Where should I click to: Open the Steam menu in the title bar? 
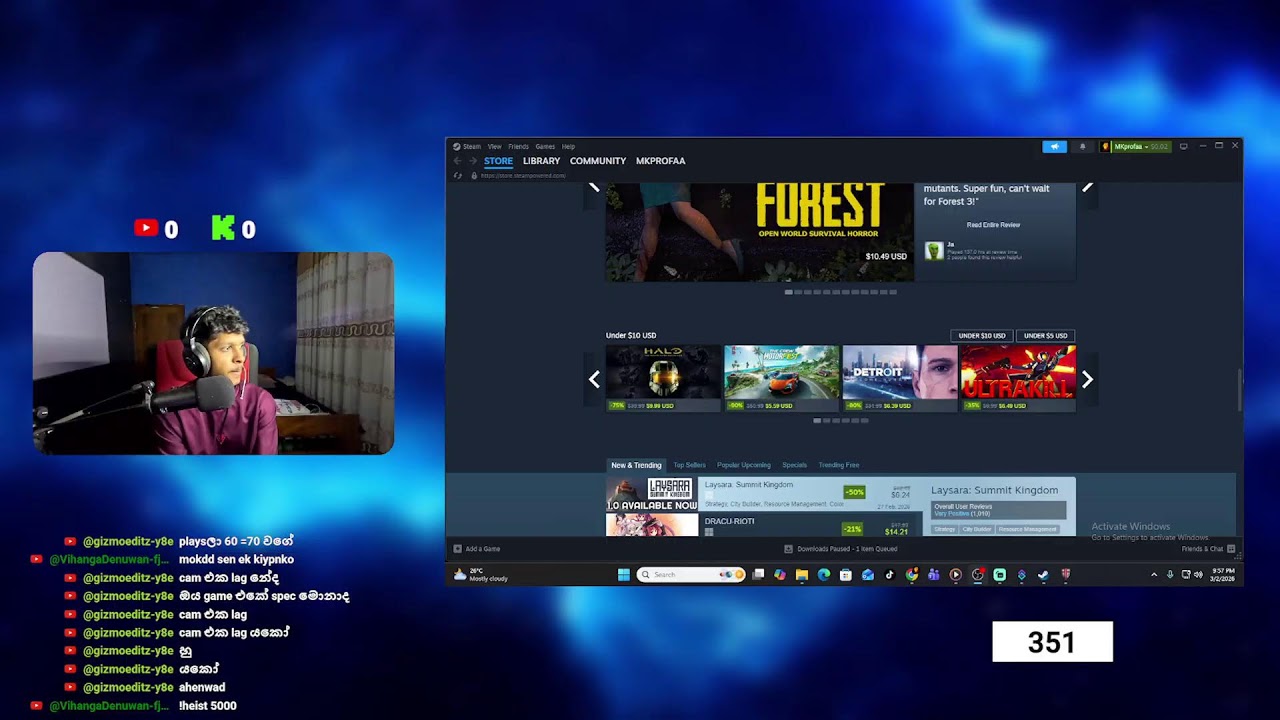coord(471,146)
